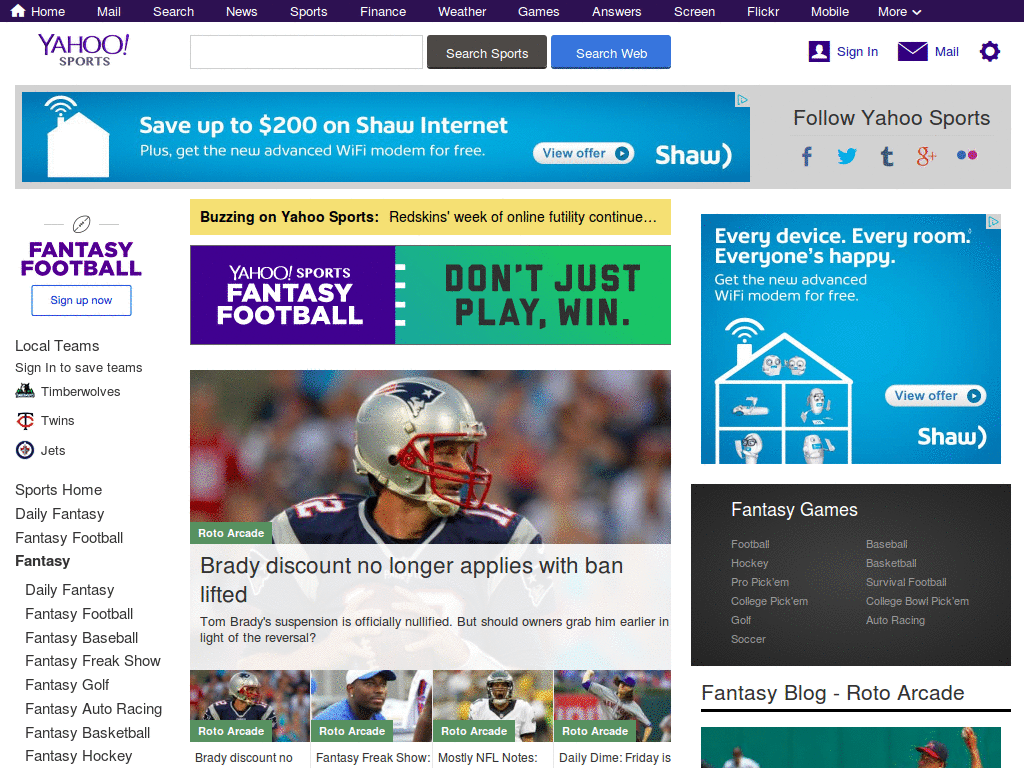The image size is (1024, 768).
Task: Open Pro Pick'em in Fantasy Games panel
Action: [760, 582]
